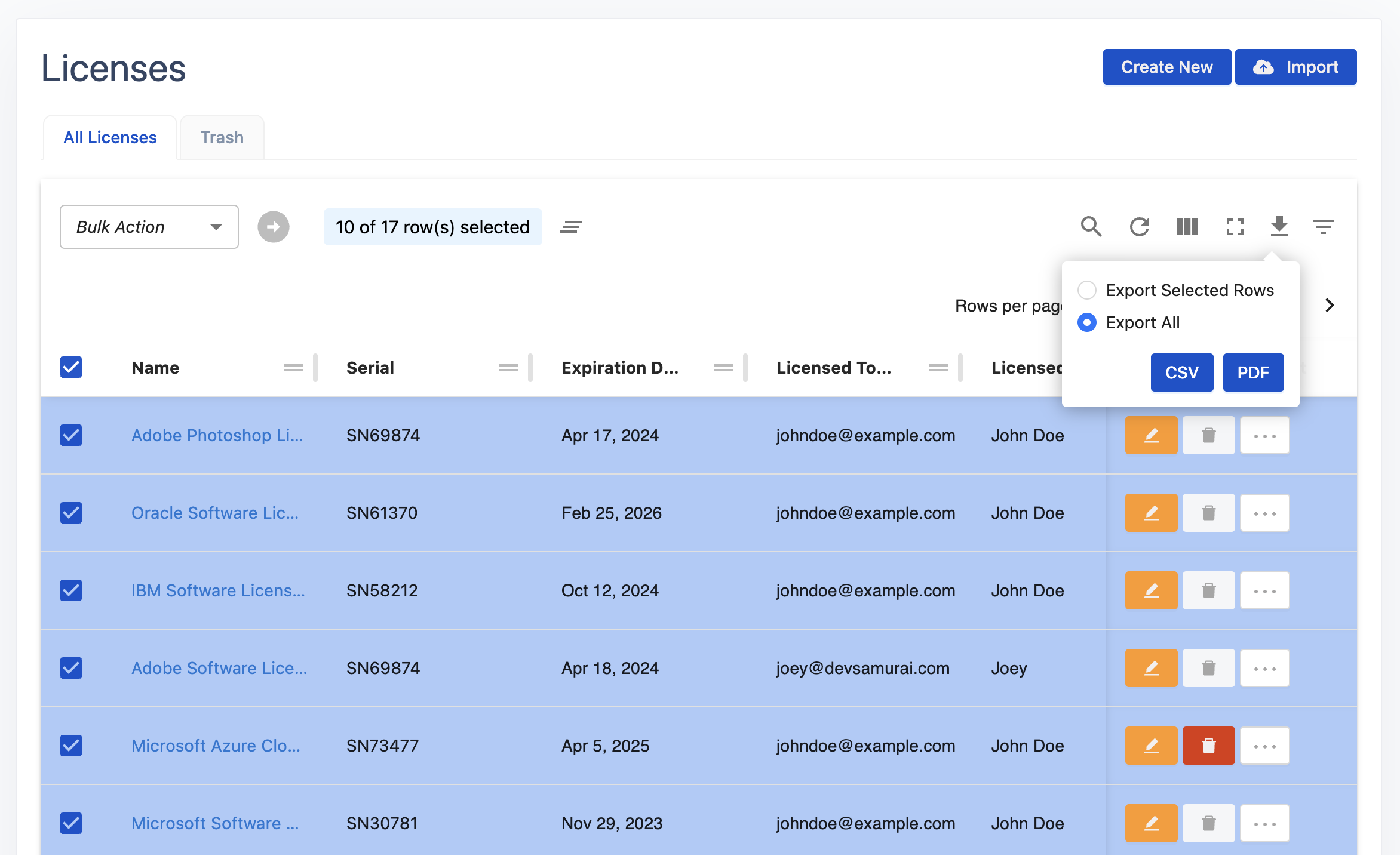Viewport: 1400px width, 856px height.
Task: Click the Serial column drag handle
Action: 508,368
